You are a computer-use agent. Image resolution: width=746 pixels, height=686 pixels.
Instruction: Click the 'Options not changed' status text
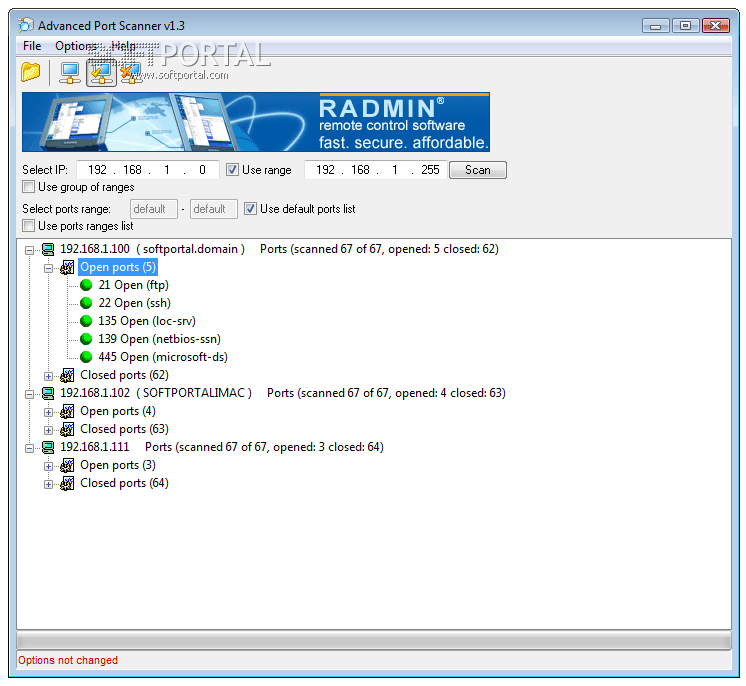[68, 660]
